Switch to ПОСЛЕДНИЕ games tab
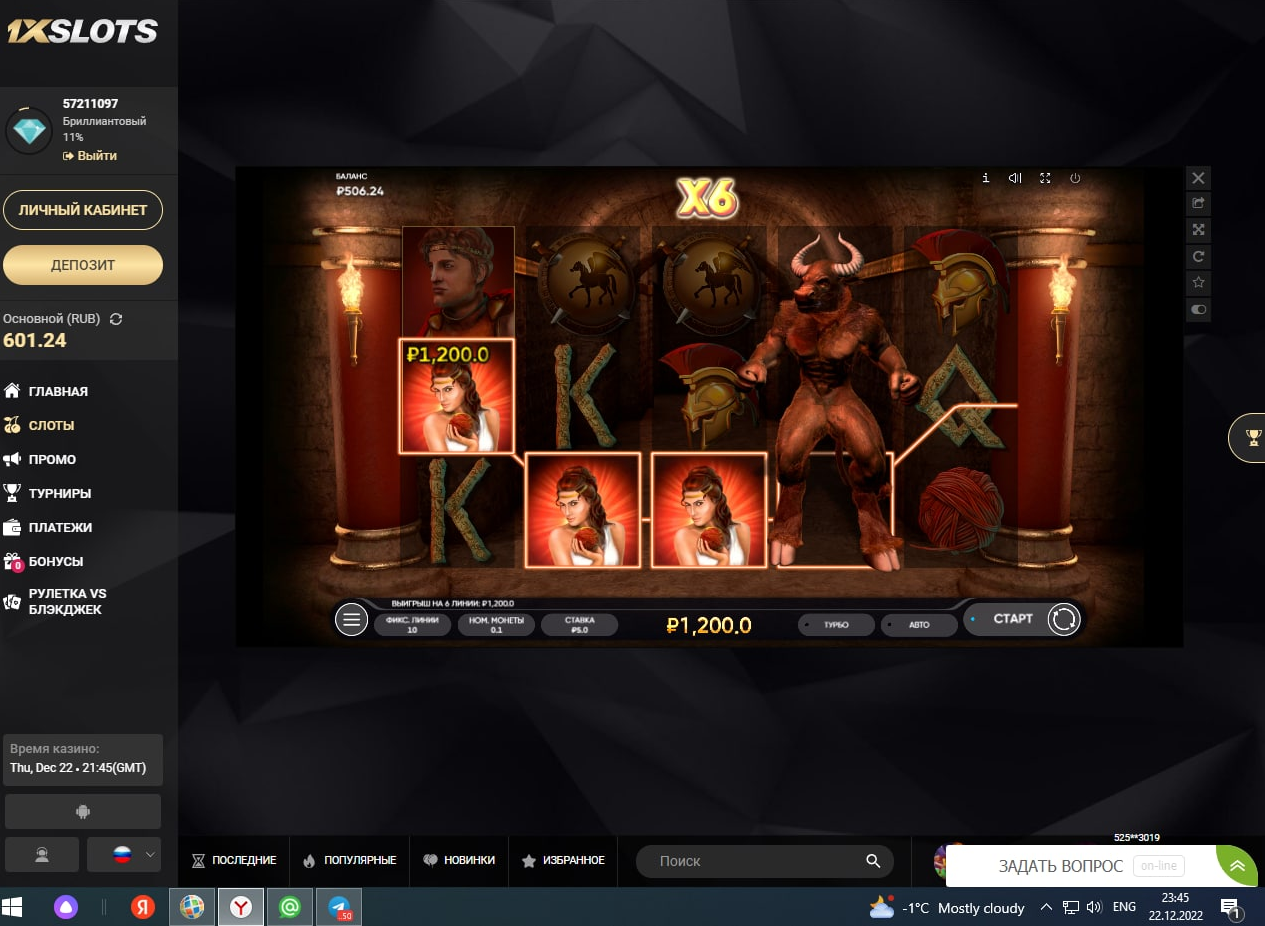The width and height of the screenshot is (1265, 926). 234,860
